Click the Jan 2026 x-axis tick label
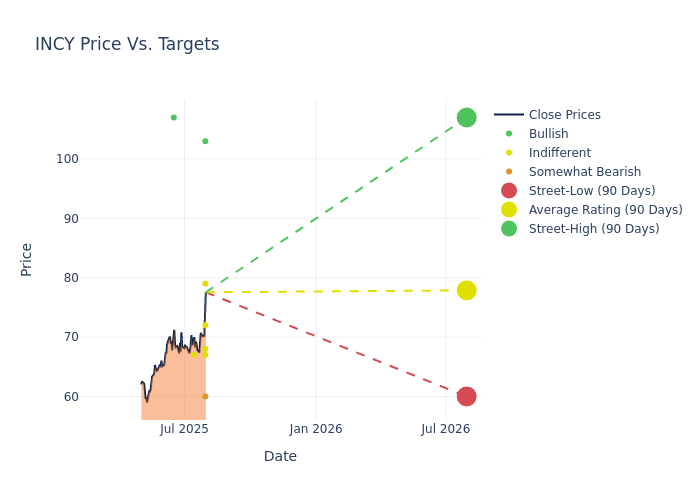Screen dimensions: 700x500 (316, 429)
